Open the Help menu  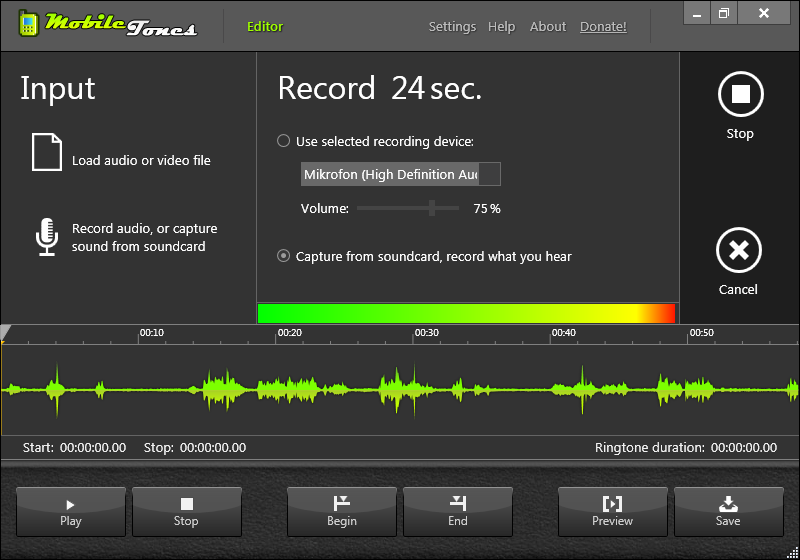coord(501,27)
